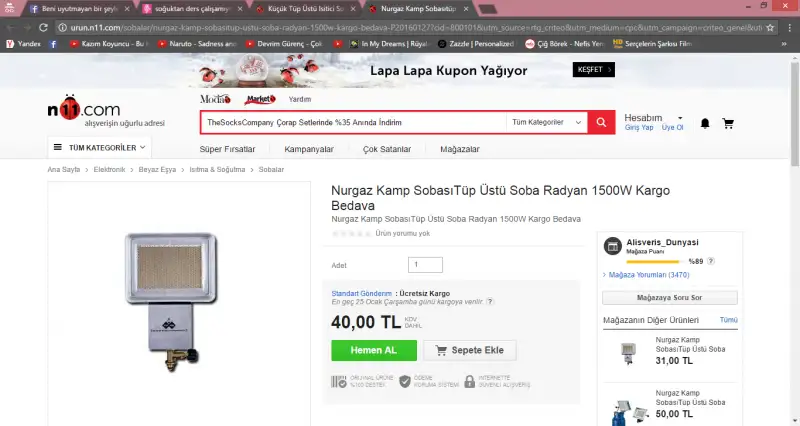Show more bookmarks with the chevron icon
The height and width of the screenshot is (426, 800).
coord(784,44)
